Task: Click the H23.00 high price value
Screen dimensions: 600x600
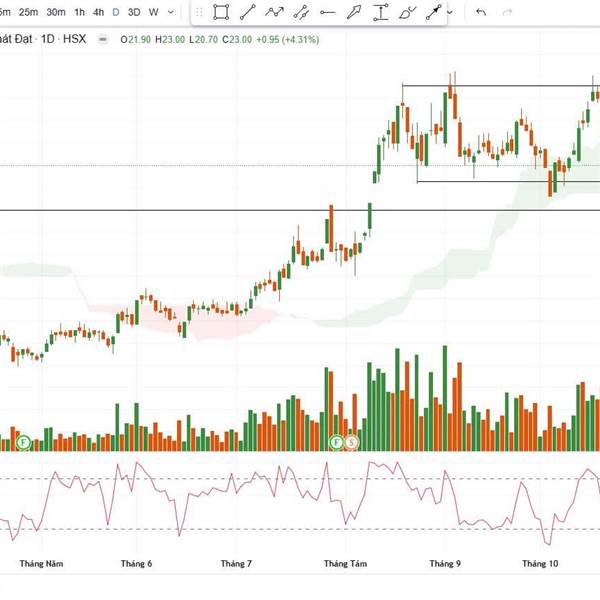Action: (170, 39)
